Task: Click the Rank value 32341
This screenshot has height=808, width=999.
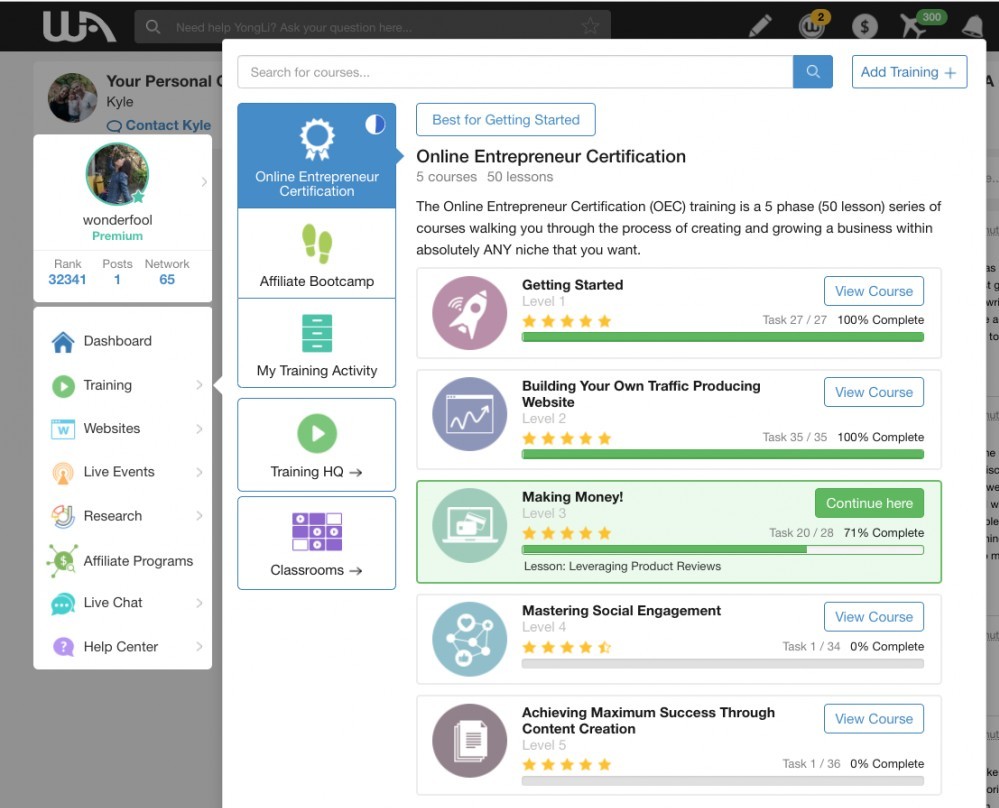Action: tap(67, 280)
